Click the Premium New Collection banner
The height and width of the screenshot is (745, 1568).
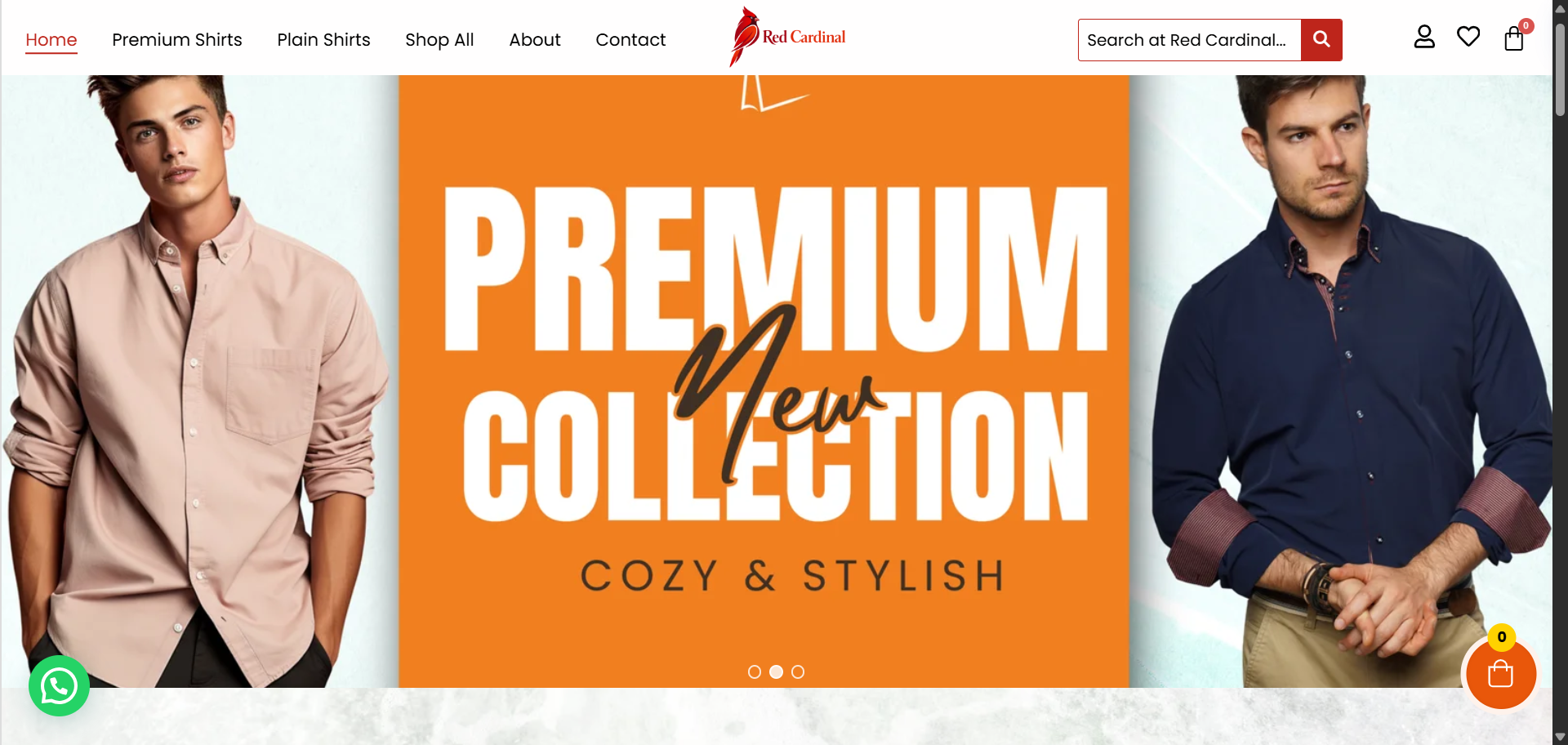764,381
